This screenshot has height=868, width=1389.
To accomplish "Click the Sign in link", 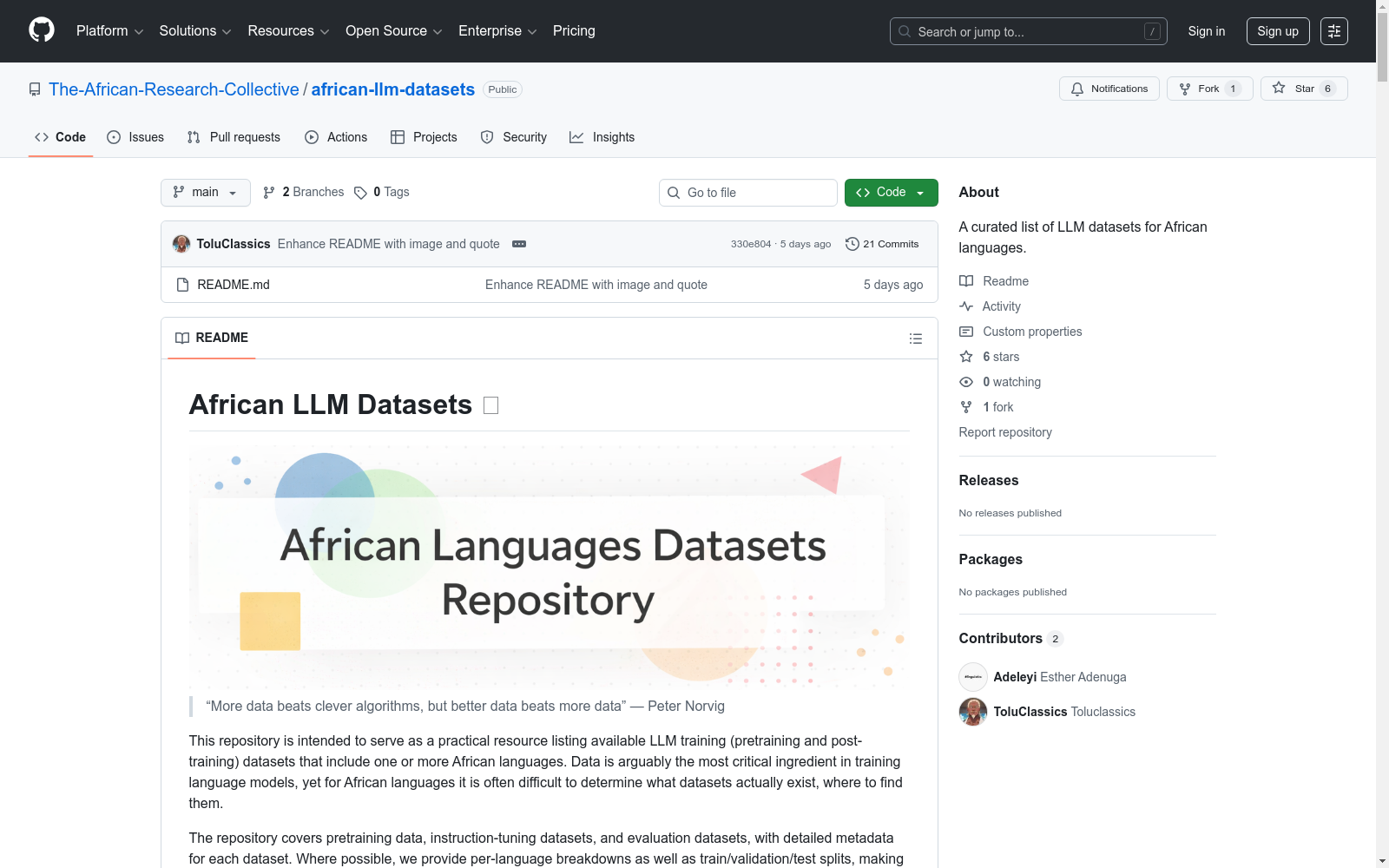I will coord(1207,31).
